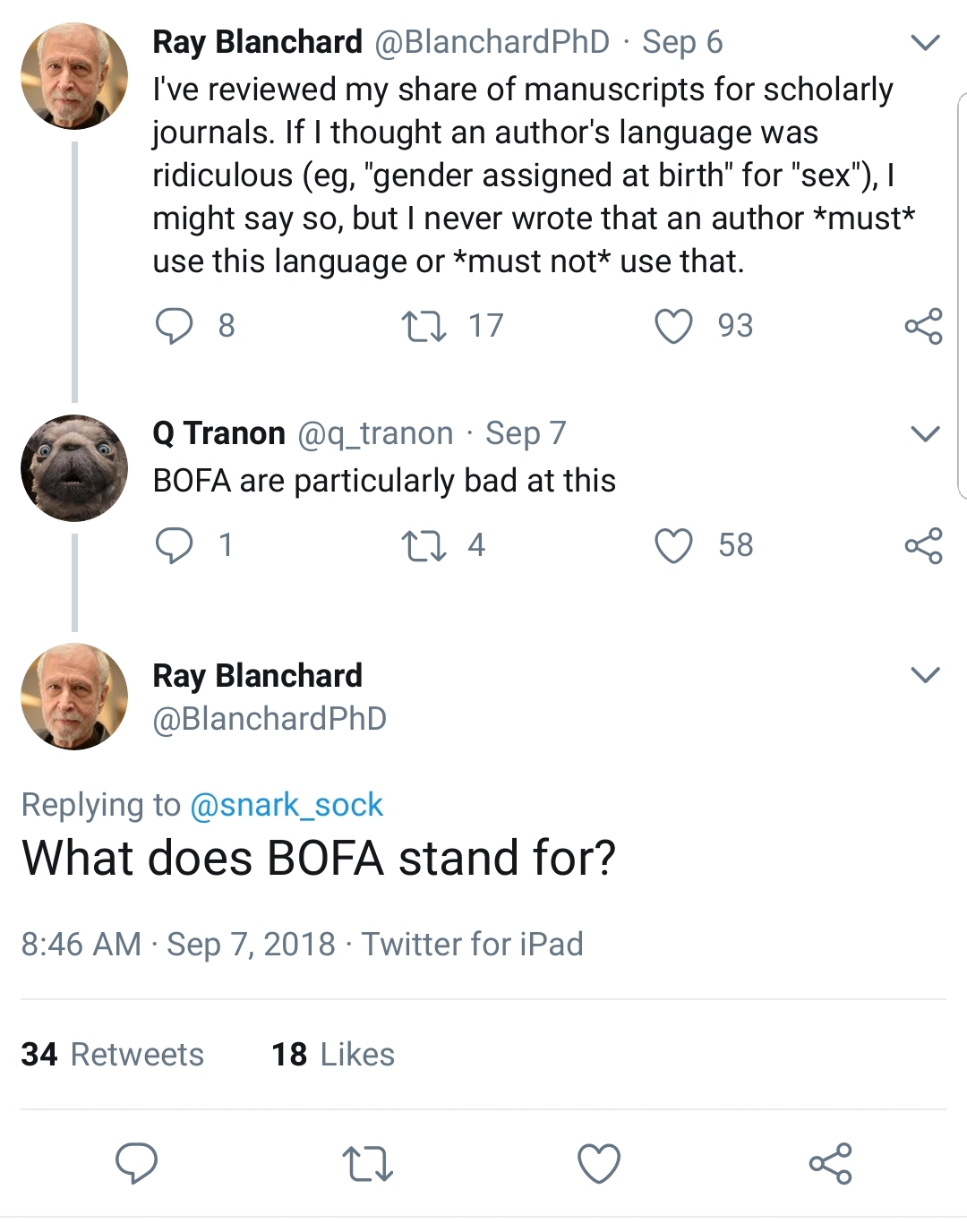
Task: Retweet the main 'What does BOFA' tweet
Action: (x=367, y=1163)
